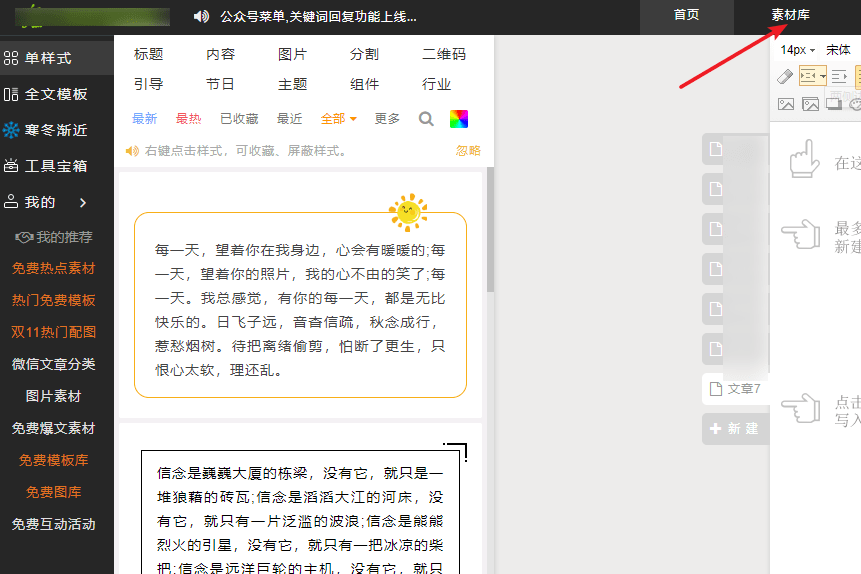Click the indent-right paragraph icon

pyautogui.click(x=839, y=76)
